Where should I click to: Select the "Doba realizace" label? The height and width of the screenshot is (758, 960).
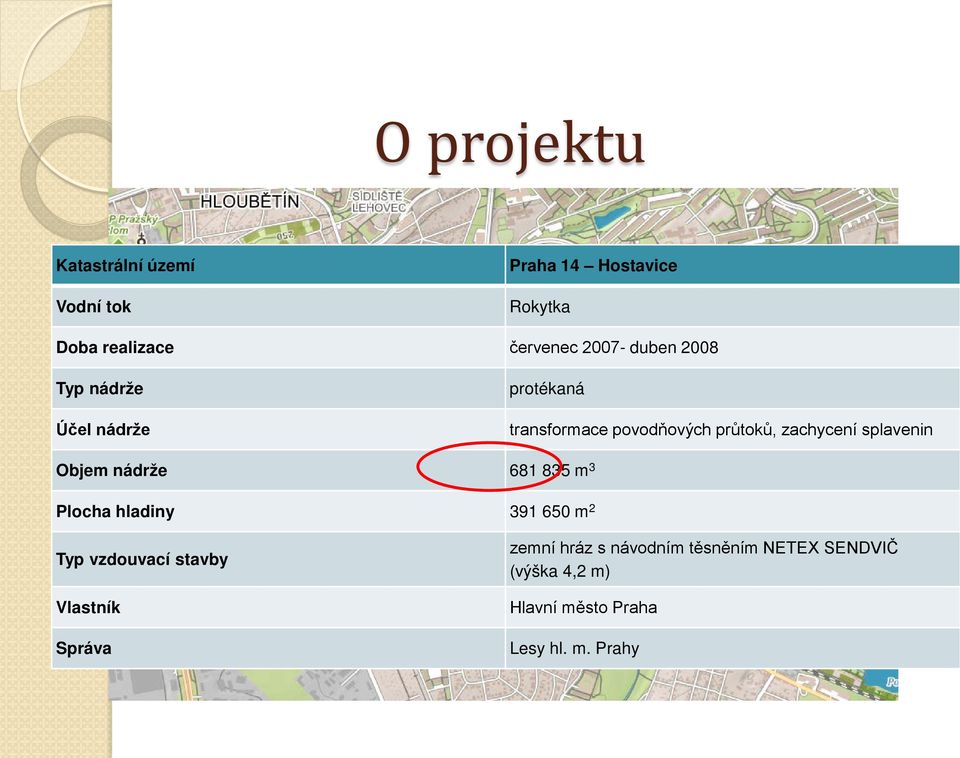(115, 347)
